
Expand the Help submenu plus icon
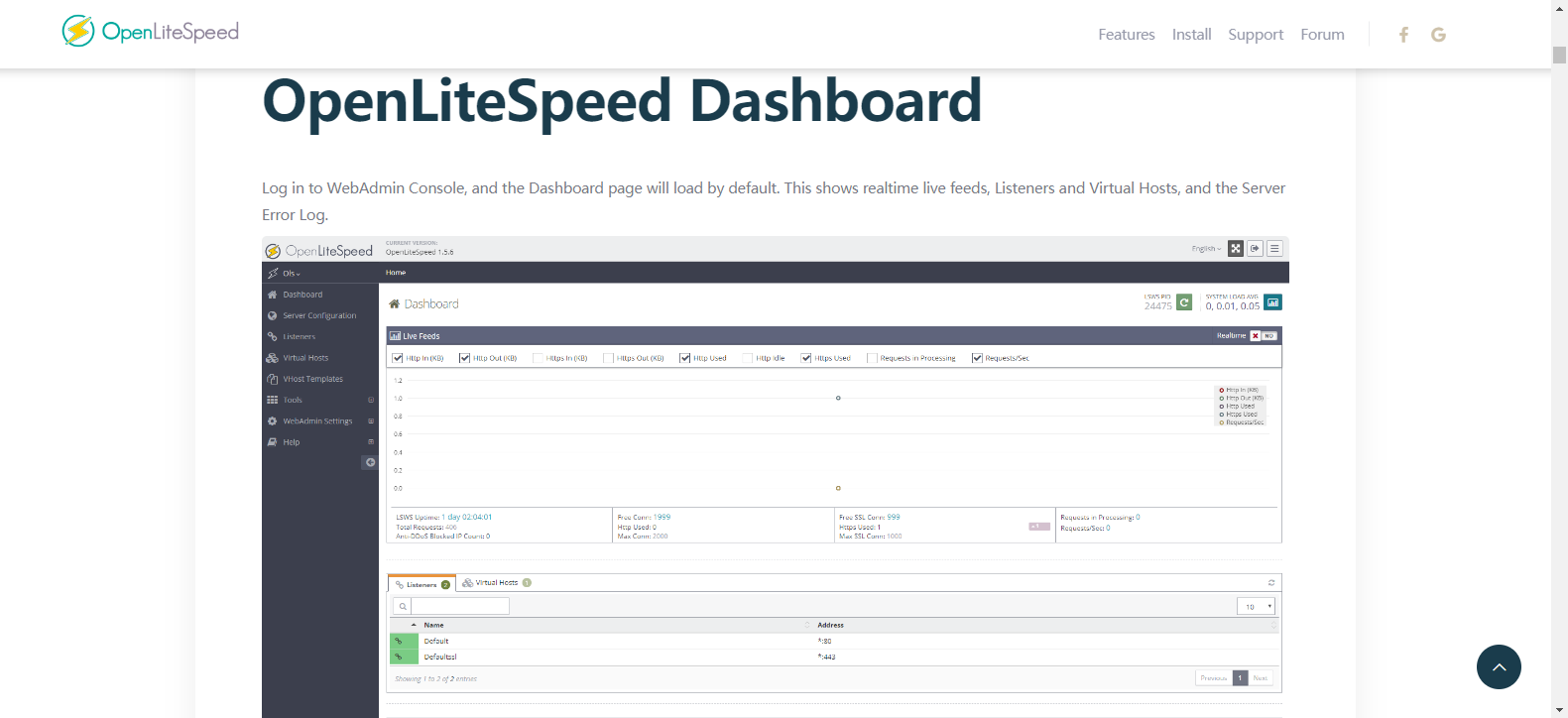(x=371, y=442)
